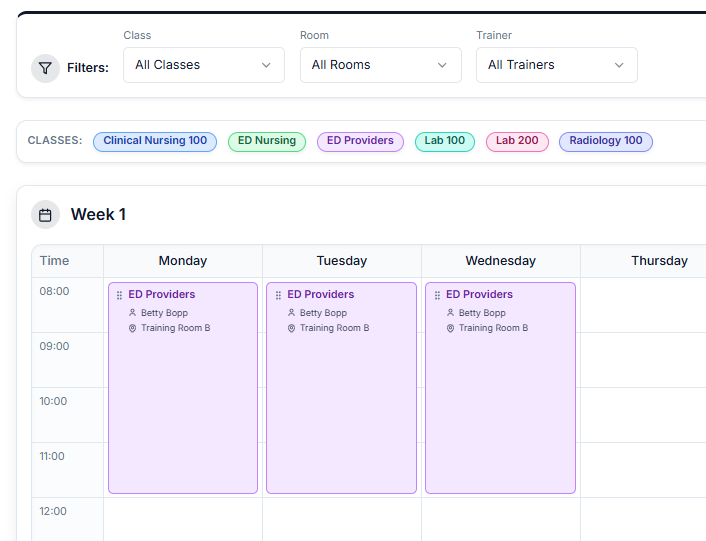Toggle the ED Nursing class chip

click(267, 141)
